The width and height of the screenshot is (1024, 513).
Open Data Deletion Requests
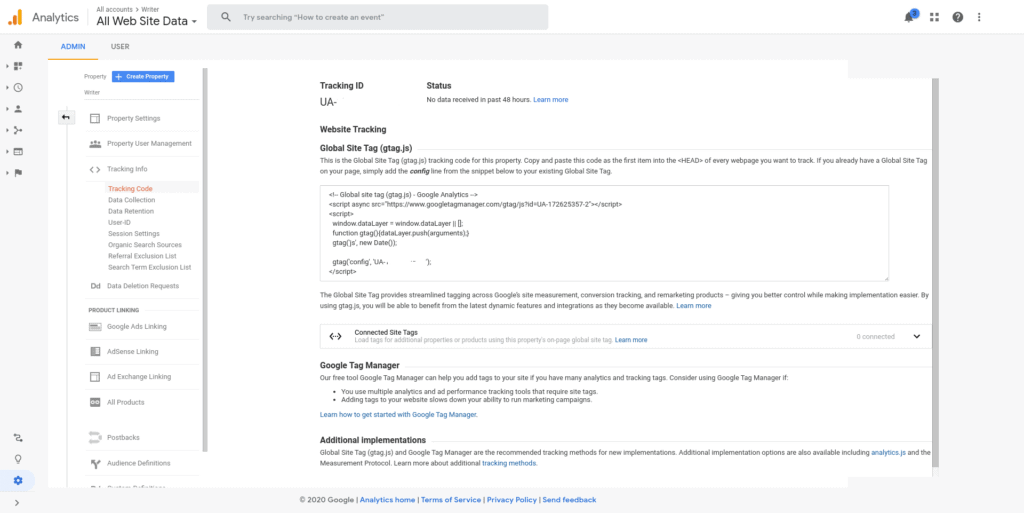click(x=142, y=286)
